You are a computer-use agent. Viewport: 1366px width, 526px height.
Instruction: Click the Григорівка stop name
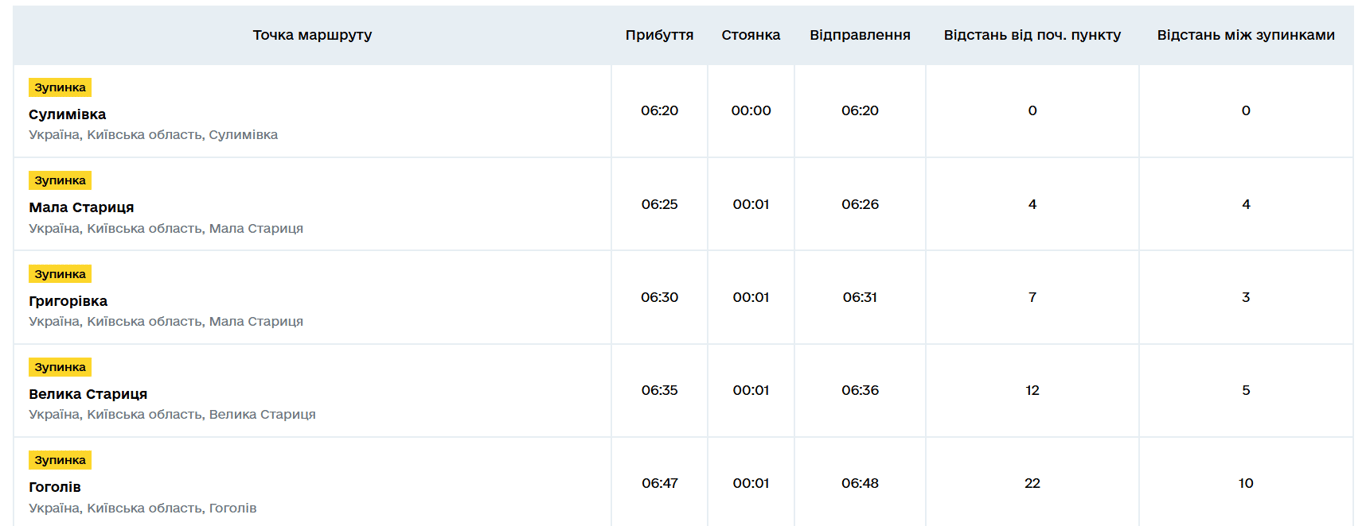tap(68, 301)
